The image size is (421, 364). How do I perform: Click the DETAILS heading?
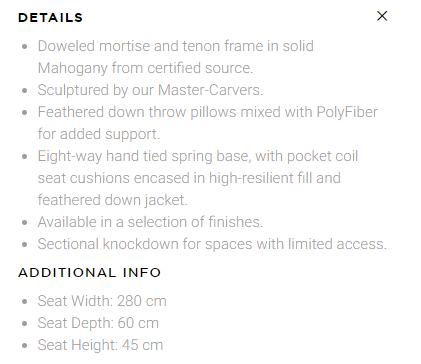pos(50,18)
